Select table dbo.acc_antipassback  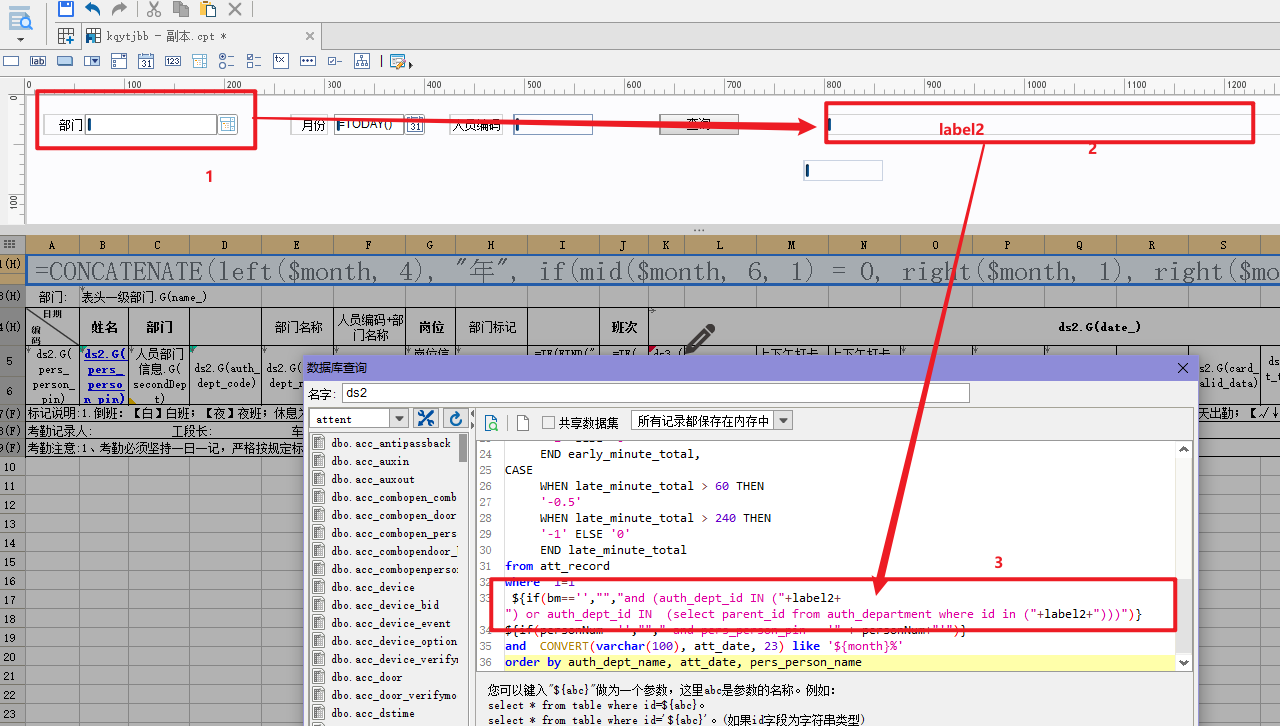click(391, 443)
